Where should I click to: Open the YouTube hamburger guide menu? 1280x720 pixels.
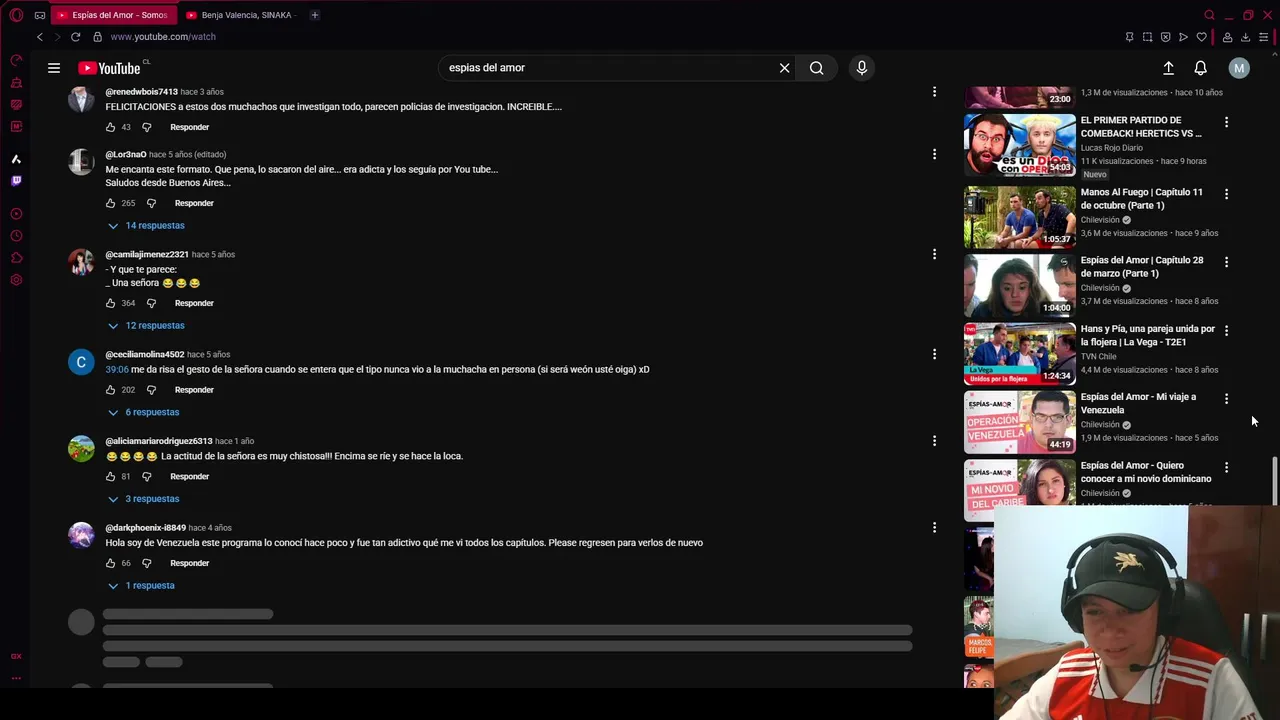[54, 68]
